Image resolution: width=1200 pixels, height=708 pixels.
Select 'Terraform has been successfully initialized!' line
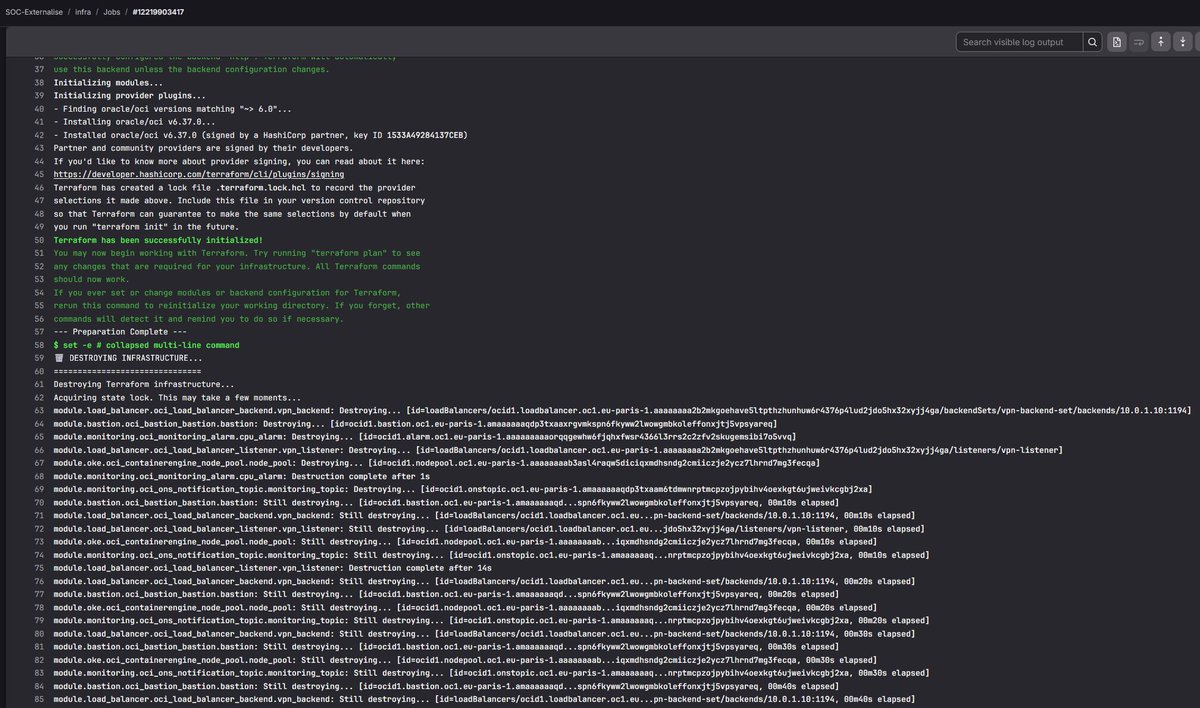click(159, 240)
